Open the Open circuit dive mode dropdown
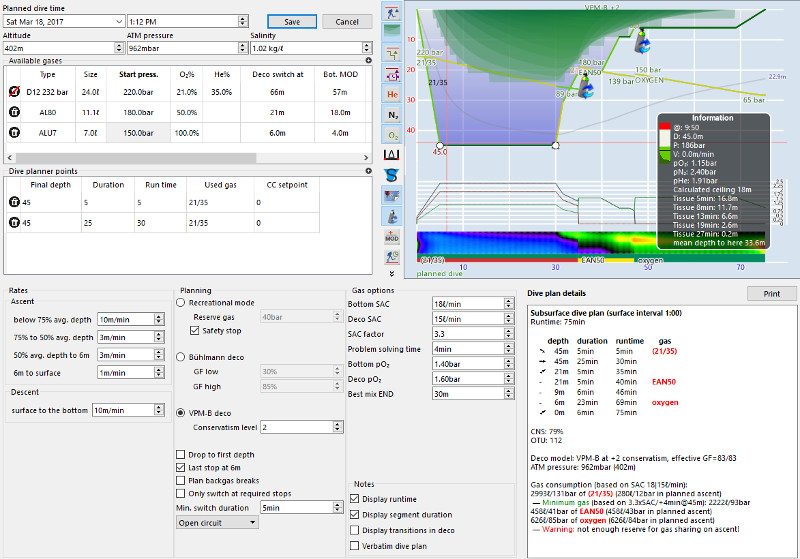The image size is (800, 559). tap(217, 523)
